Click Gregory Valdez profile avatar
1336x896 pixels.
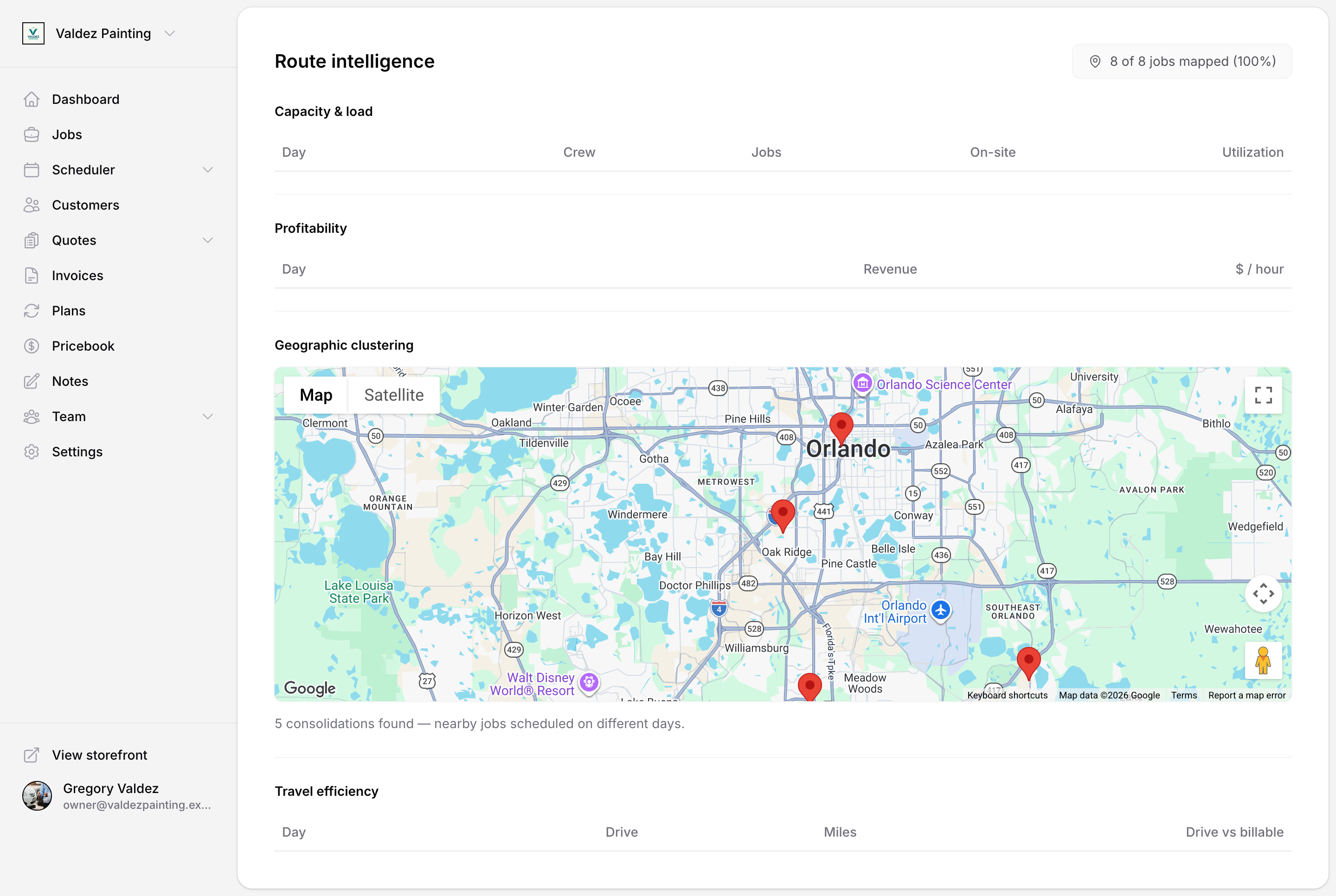point(37,796)
